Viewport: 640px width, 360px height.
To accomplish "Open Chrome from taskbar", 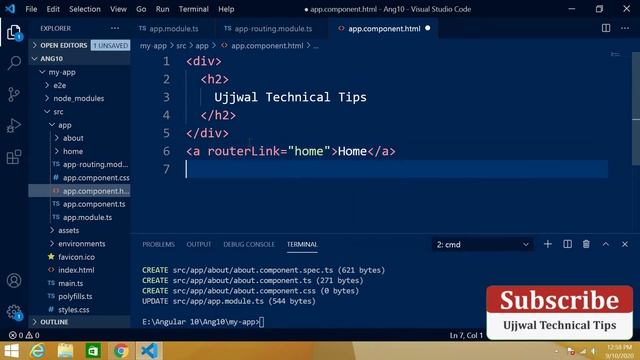I will pos(121,351).
